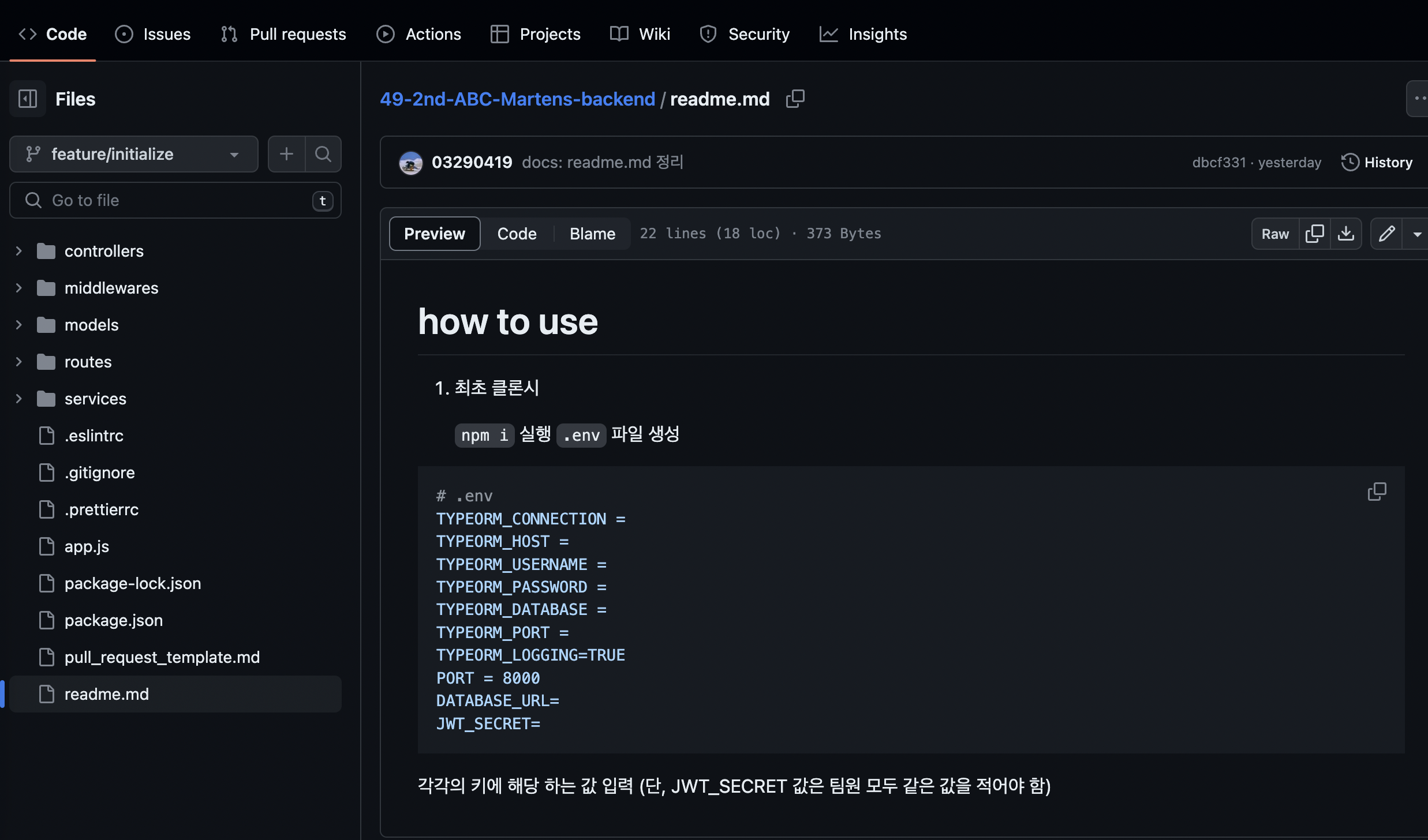Switch to the Code view
Screen dimensions: 1428x840
517,234
